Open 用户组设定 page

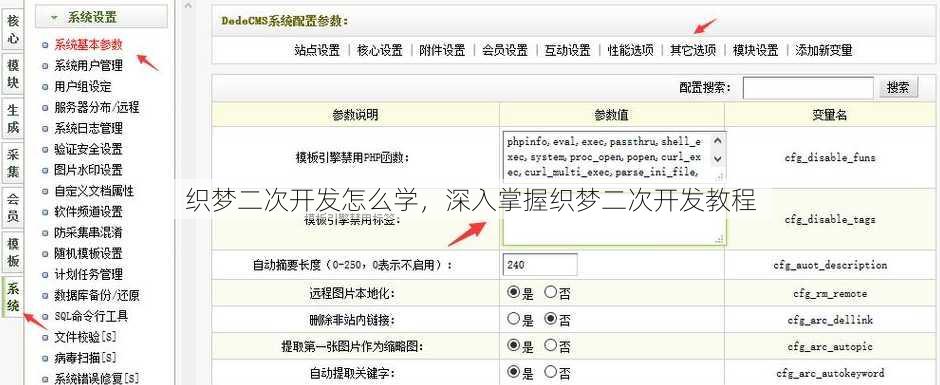(x=82, y=86)
